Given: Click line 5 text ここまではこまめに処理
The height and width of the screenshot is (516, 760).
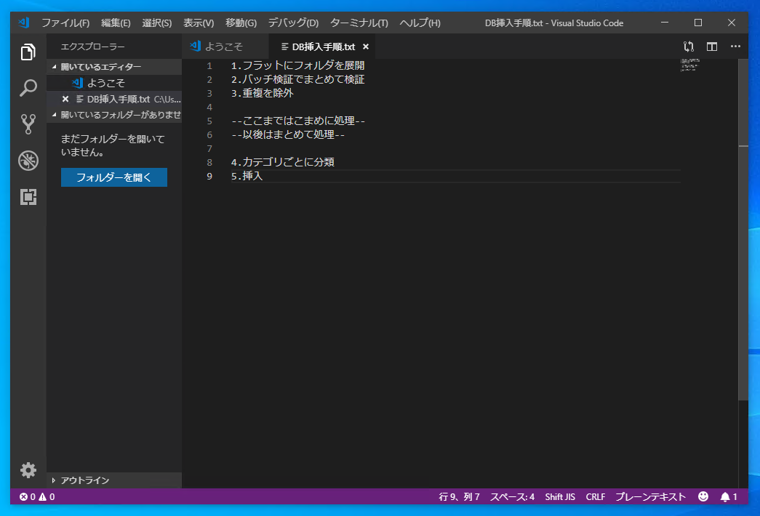Looking at the screenshot, I should (x=299, y=121).
